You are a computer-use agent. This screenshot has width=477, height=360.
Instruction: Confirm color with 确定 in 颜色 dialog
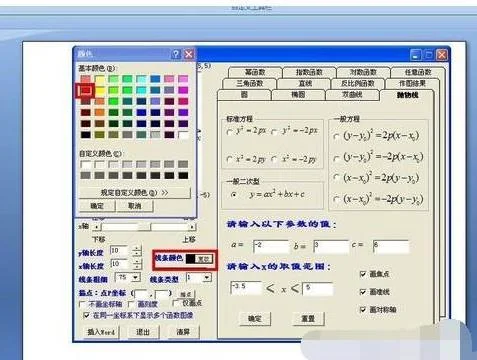click(97, 206)
